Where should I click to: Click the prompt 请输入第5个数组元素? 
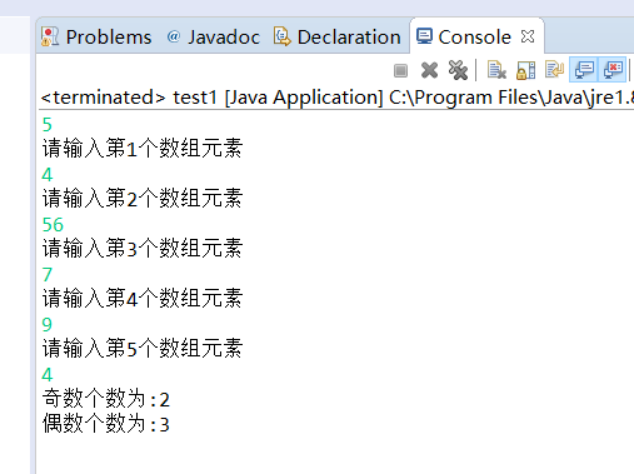142,348
